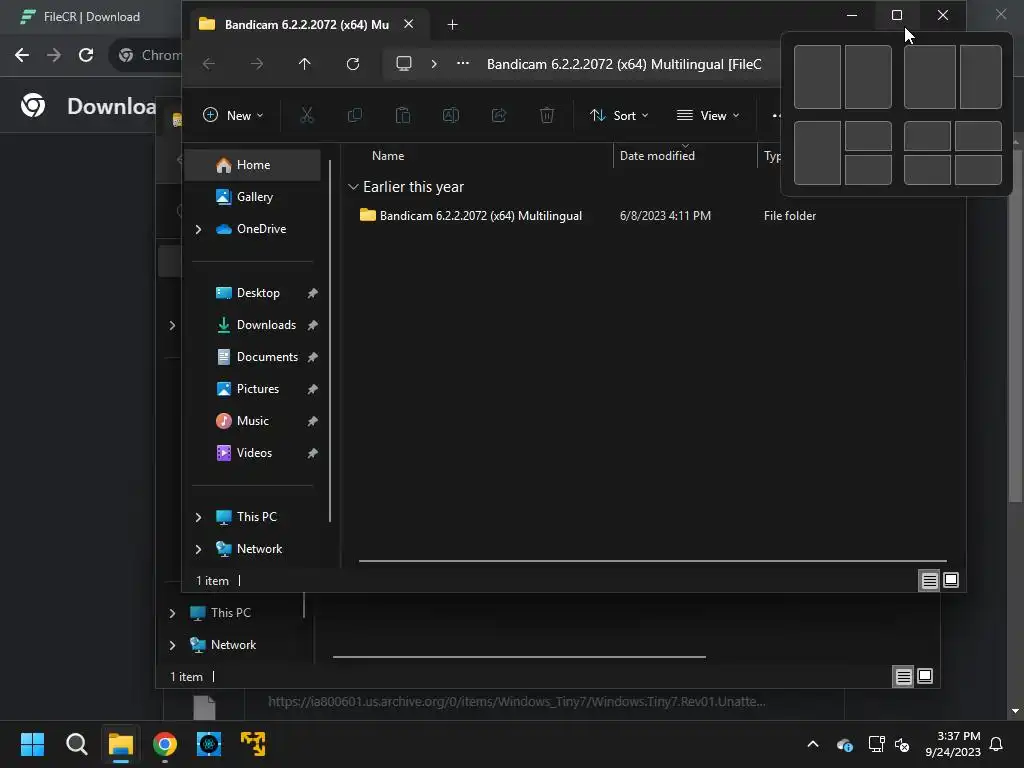Open Music quick access folder

coord(252,421)
